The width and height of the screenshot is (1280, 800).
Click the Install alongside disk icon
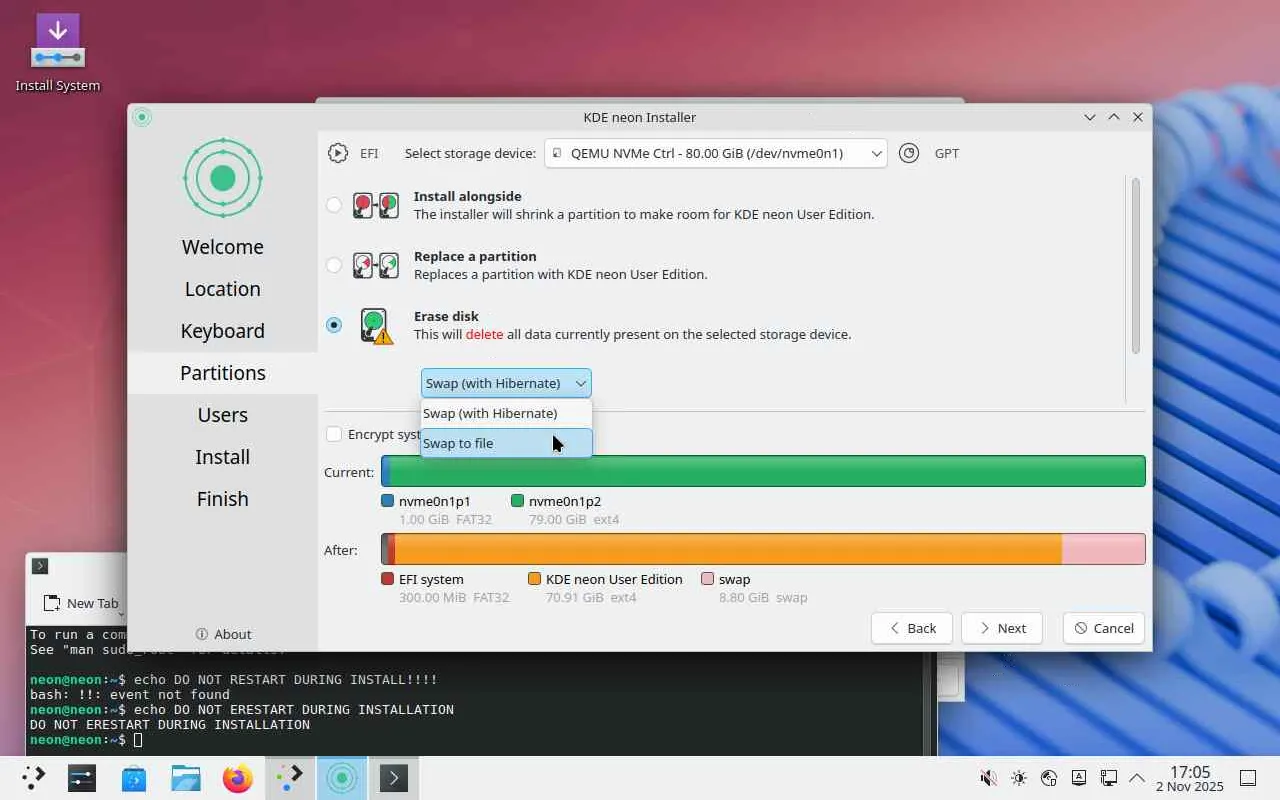(x=376, y=205)
